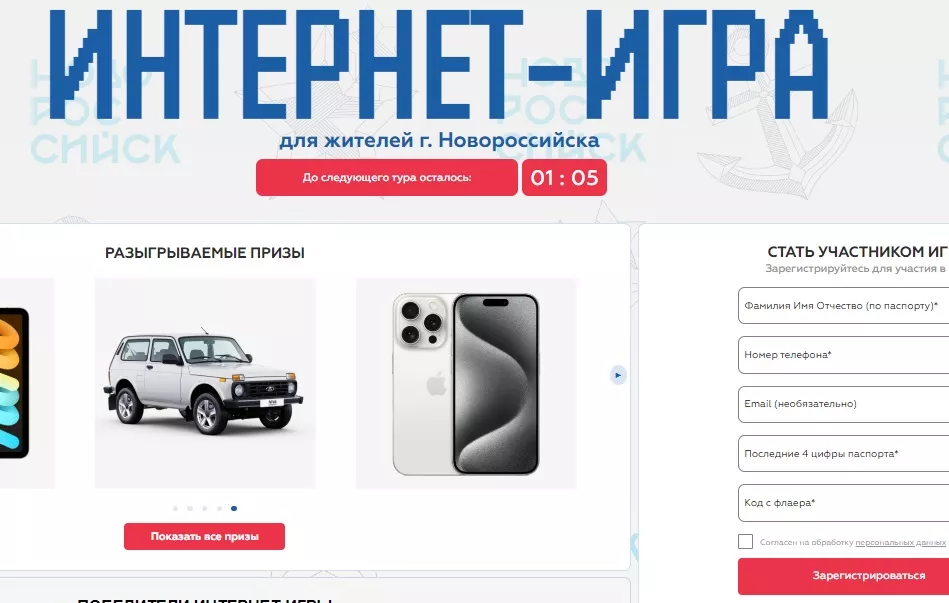This screenshot has height=603, width=949.
Task: Click the 'Зарегистрироваться' button
Action: tap(844, 576)
